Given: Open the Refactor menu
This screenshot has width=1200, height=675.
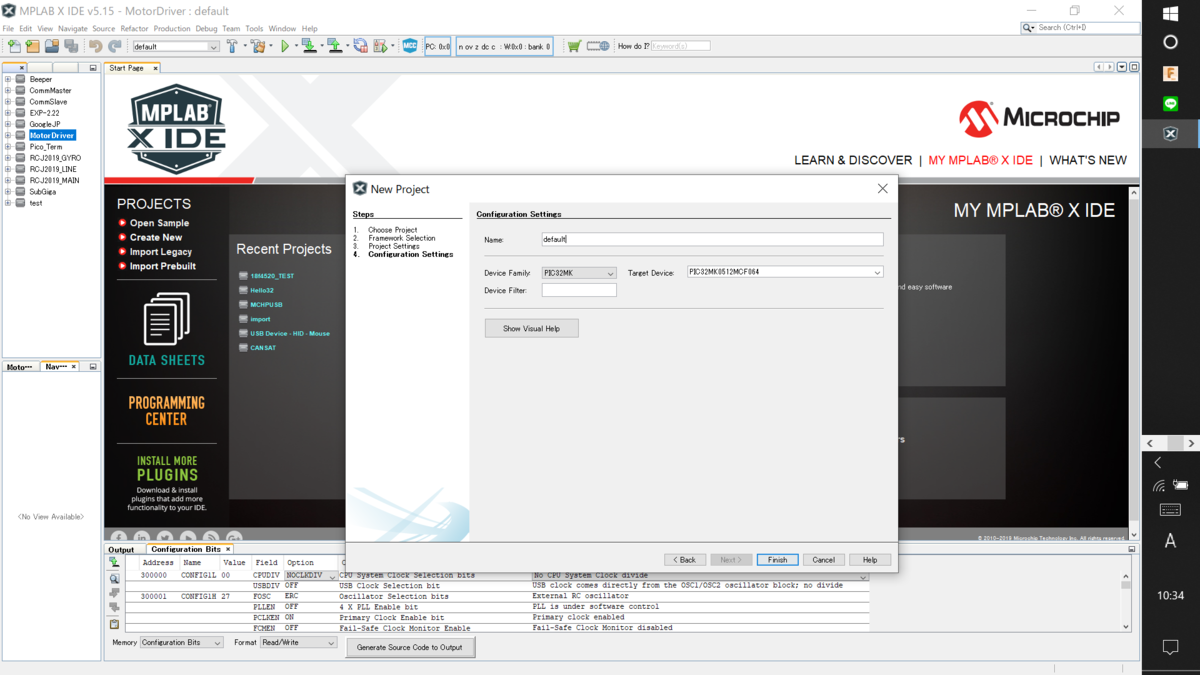Looking at the screenshot, I should tap(134, 29).
